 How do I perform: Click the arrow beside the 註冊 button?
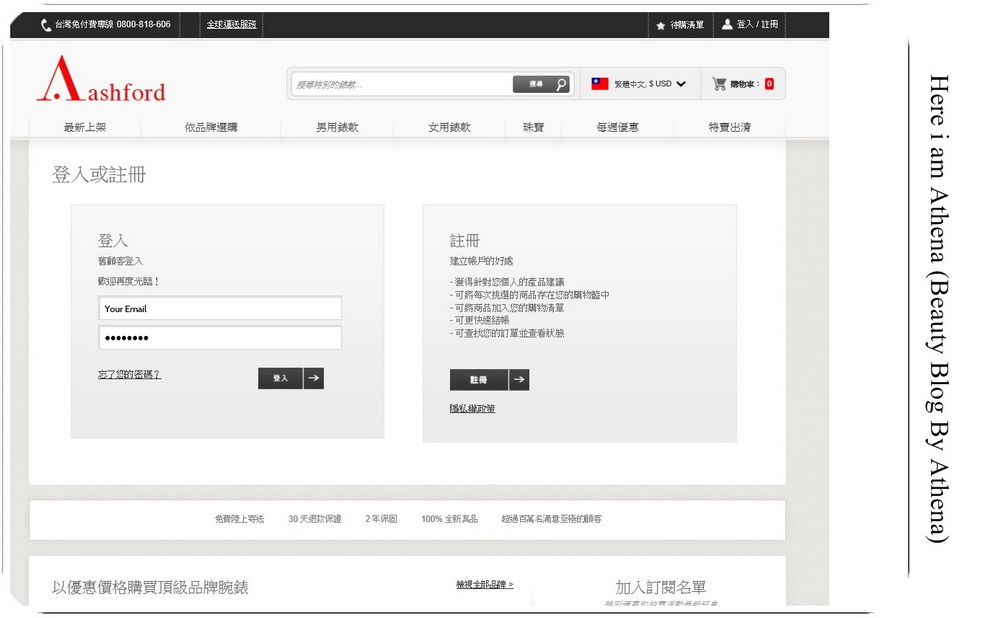pos(519,379)
